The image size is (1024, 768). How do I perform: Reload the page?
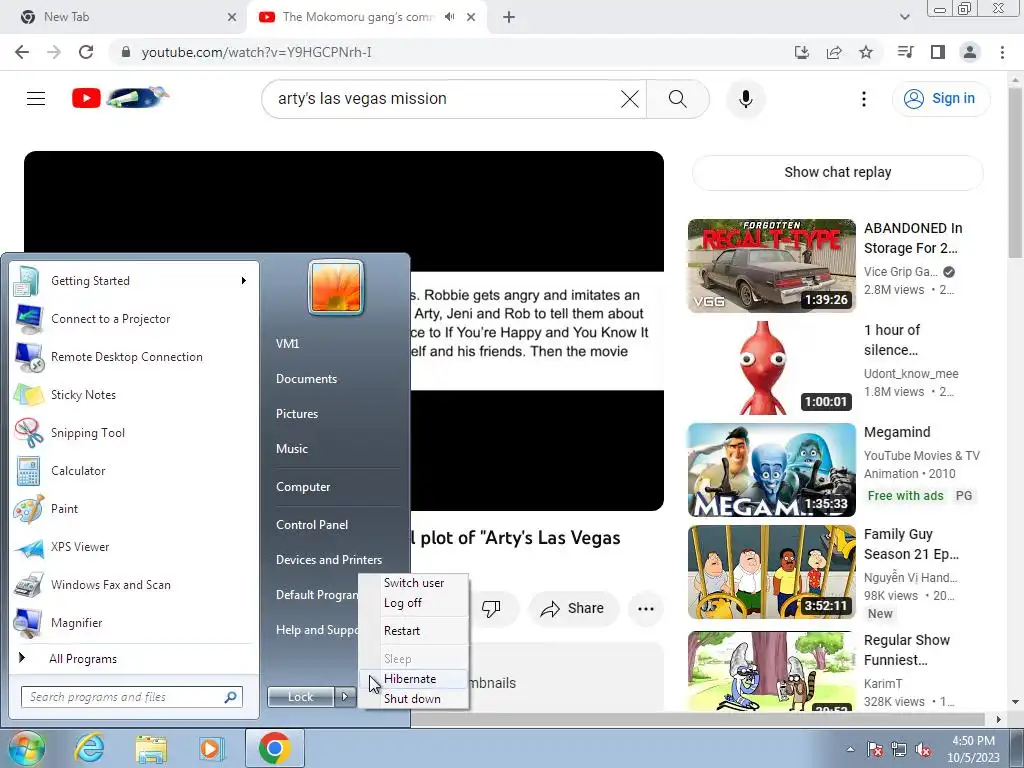click(x=86, y=52)
